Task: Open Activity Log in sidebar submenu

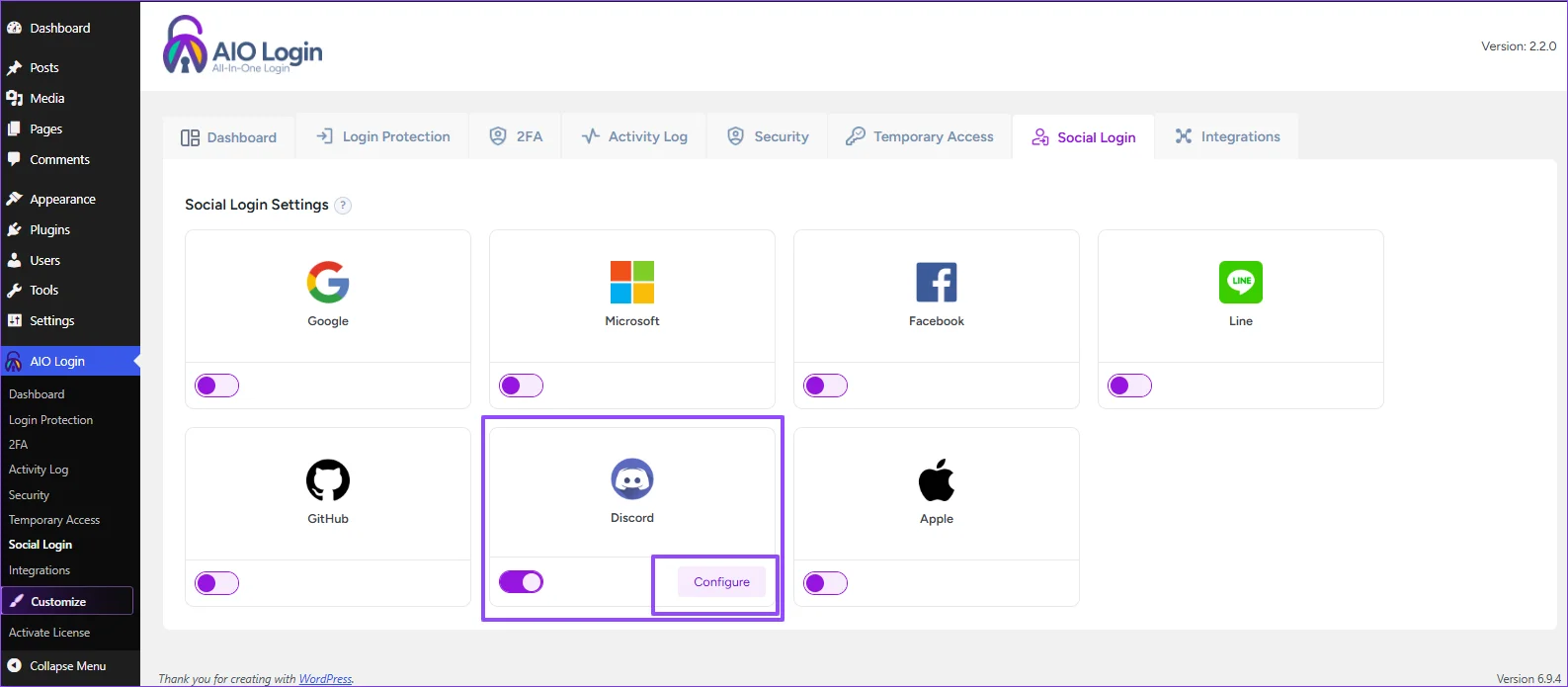Action: (x=39, y=470)
